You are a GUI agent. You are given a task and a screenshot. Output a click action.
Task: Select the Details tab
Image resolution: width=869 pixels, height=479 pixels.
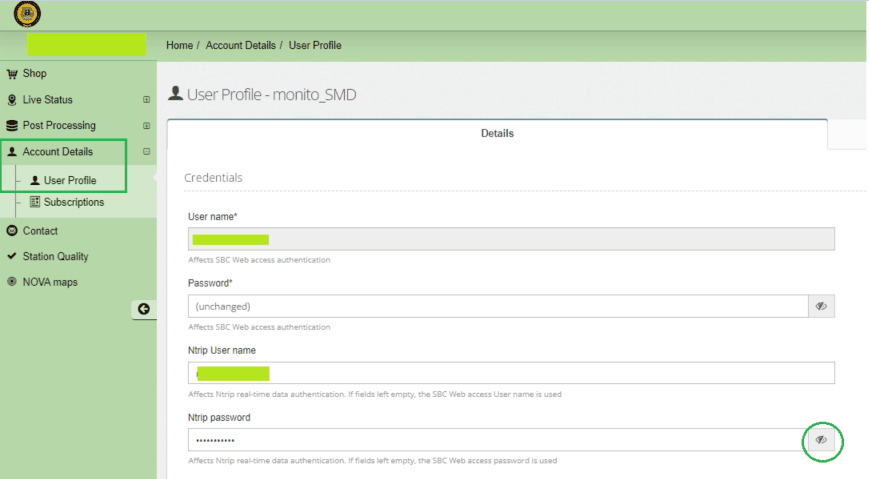coord(497,133)
